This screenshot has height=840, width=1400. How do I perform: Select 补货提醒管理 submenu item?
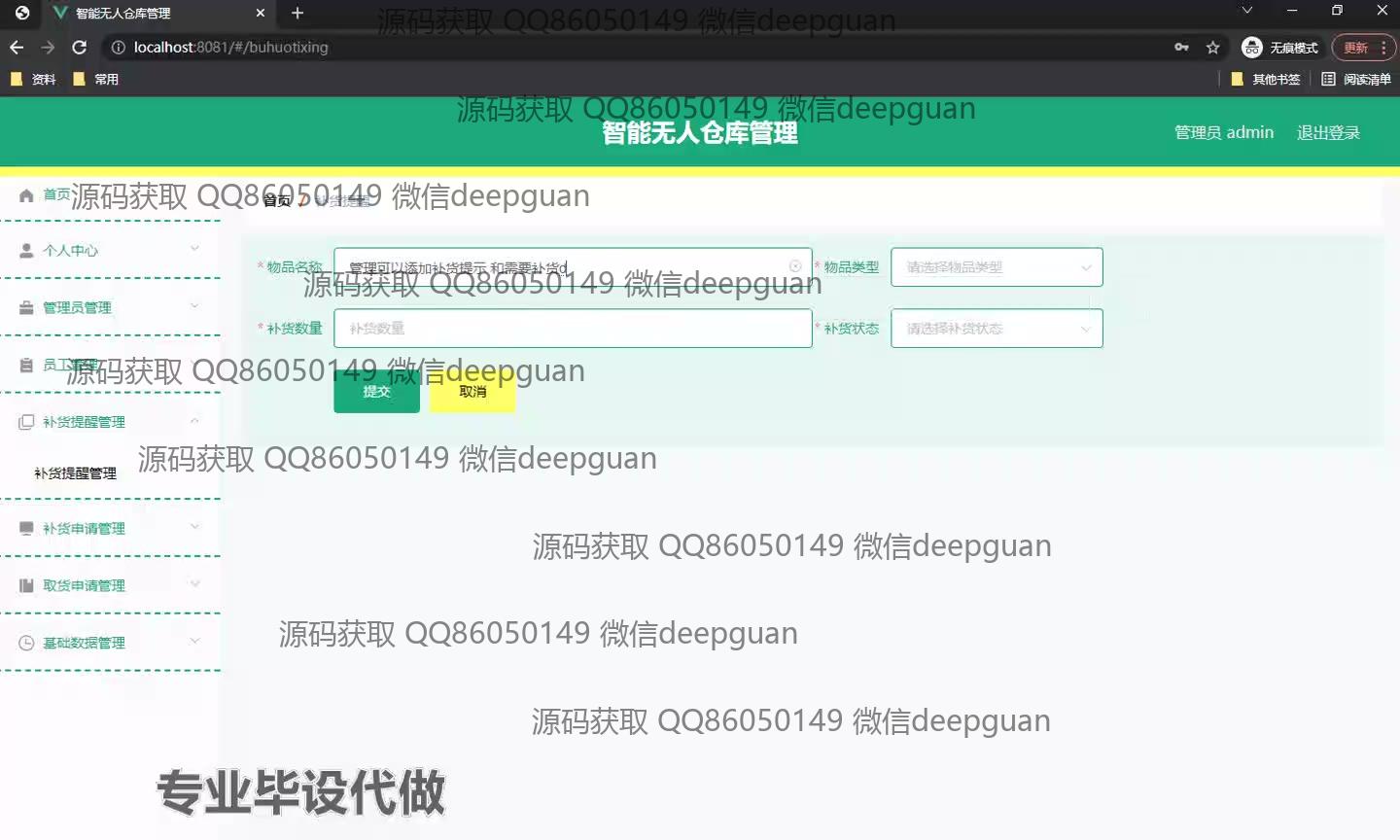(75, 473)
